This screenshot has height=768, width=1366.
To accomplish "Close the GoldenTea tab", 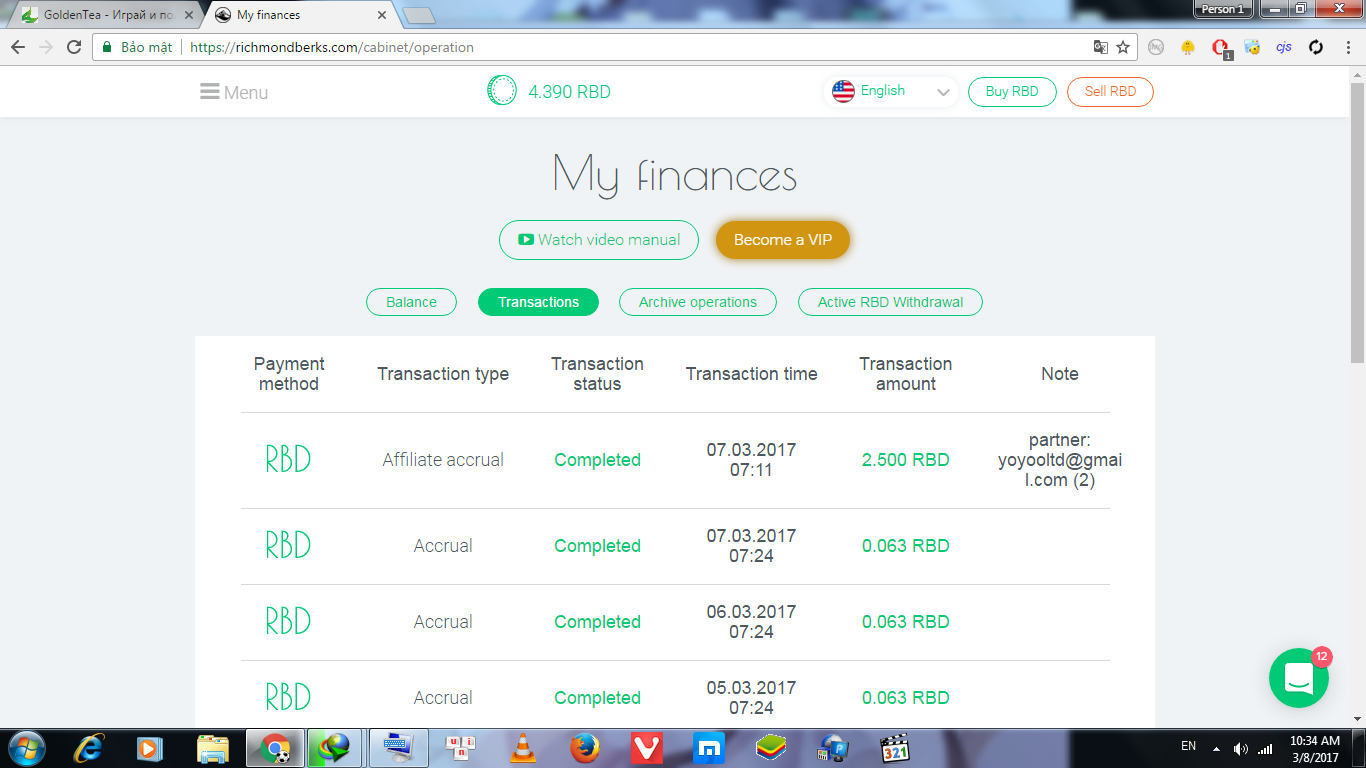I will pyautogui.click(x=187, y=15).
